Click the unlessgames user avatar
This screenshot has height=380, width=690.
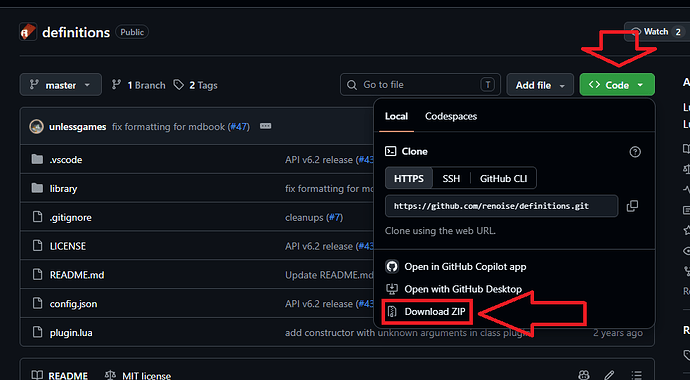pos(36,127)
